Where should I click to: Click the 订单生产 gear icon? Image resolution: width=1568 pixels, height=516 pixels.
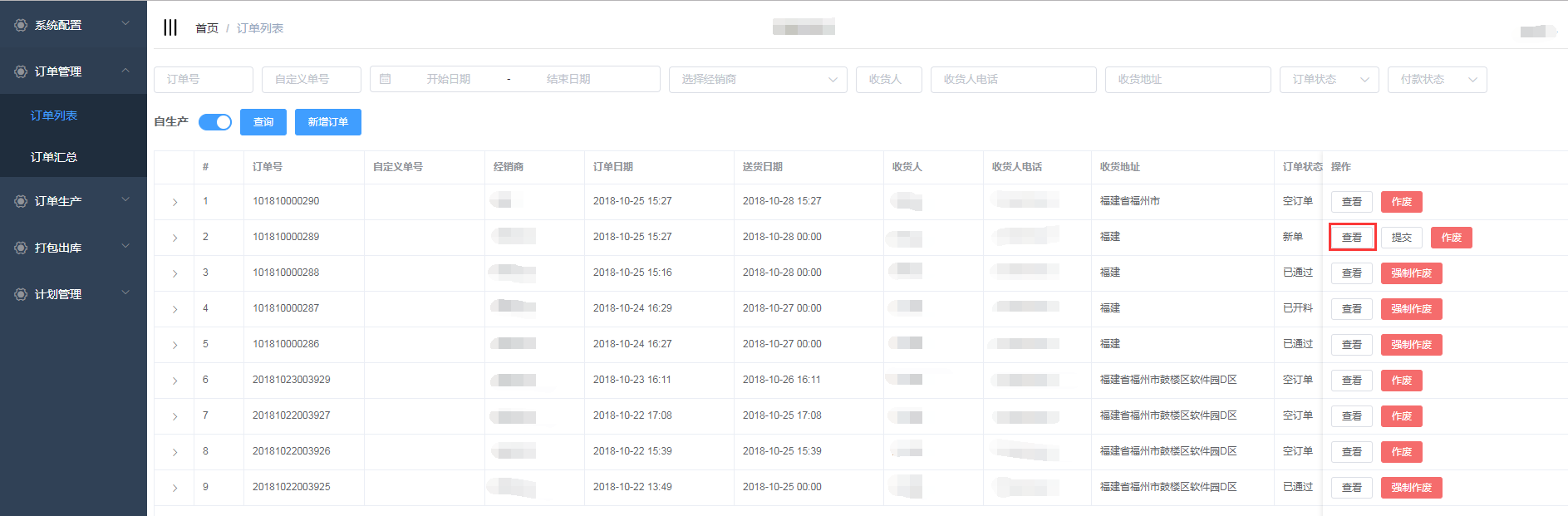click(21, 201)
